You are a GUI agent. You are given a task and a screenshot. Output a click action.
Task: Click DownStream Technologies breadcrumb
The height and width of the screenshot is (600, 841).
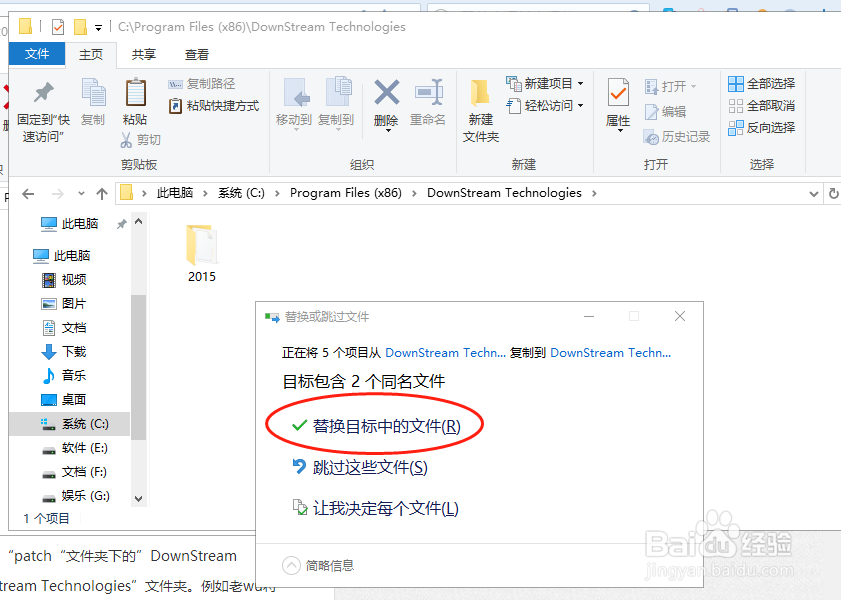[x=504, y=193]
